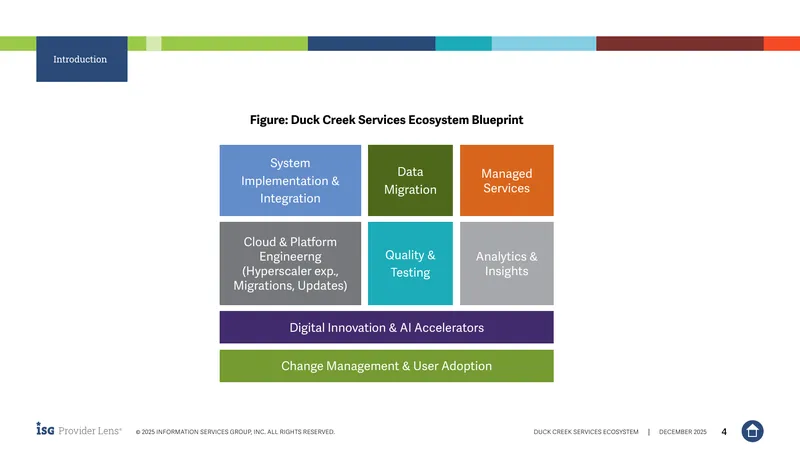
Task: Select the Managed Services orange block
Action: pos(507,180)
